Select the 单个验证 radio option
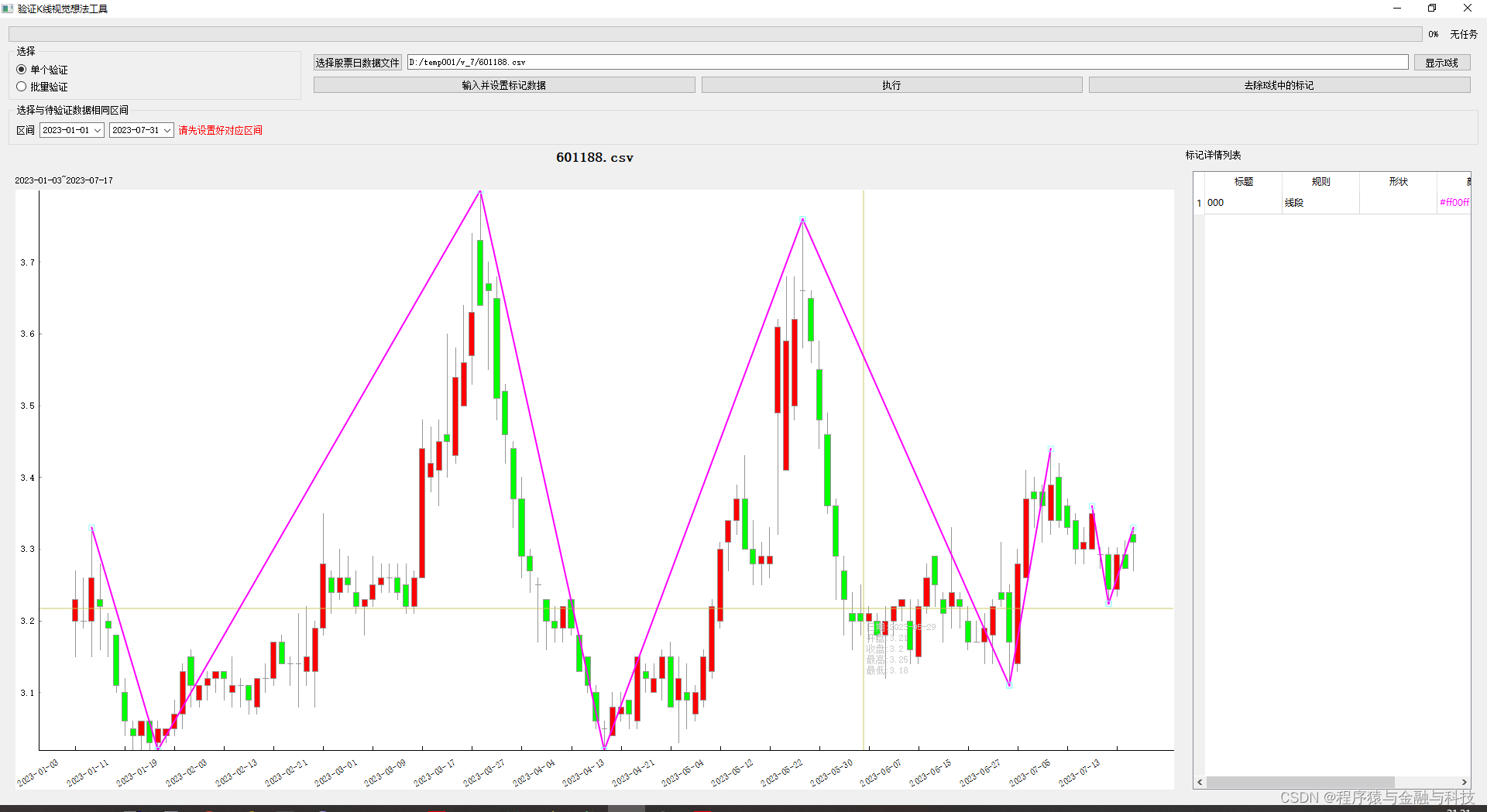Image resolution: width=1487 pixels, height=812 pixels. tap(42, 70)
